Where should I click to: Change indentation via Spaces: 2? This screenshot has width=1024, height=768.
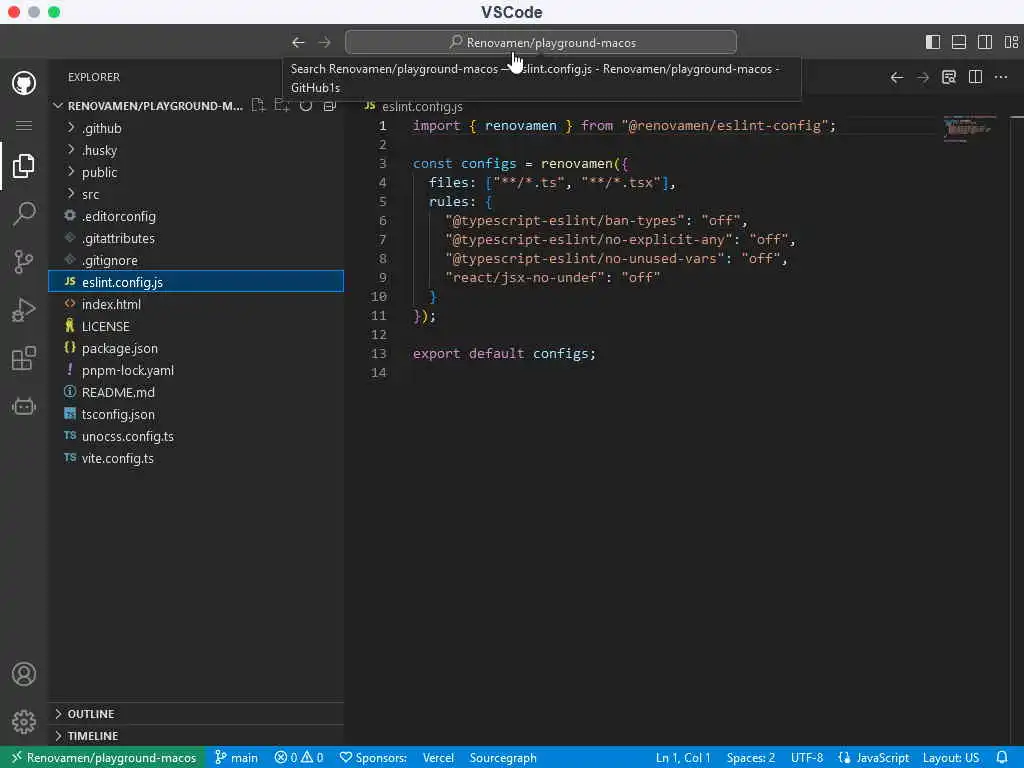[750, 758]
